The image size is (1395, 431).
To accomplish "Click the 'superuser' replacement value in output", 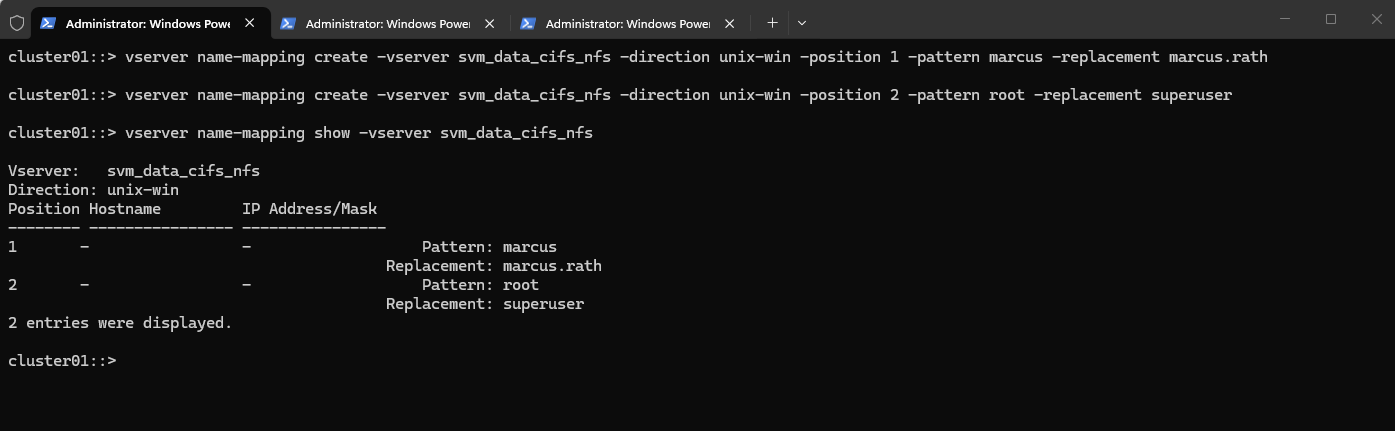I will [543, 304].
